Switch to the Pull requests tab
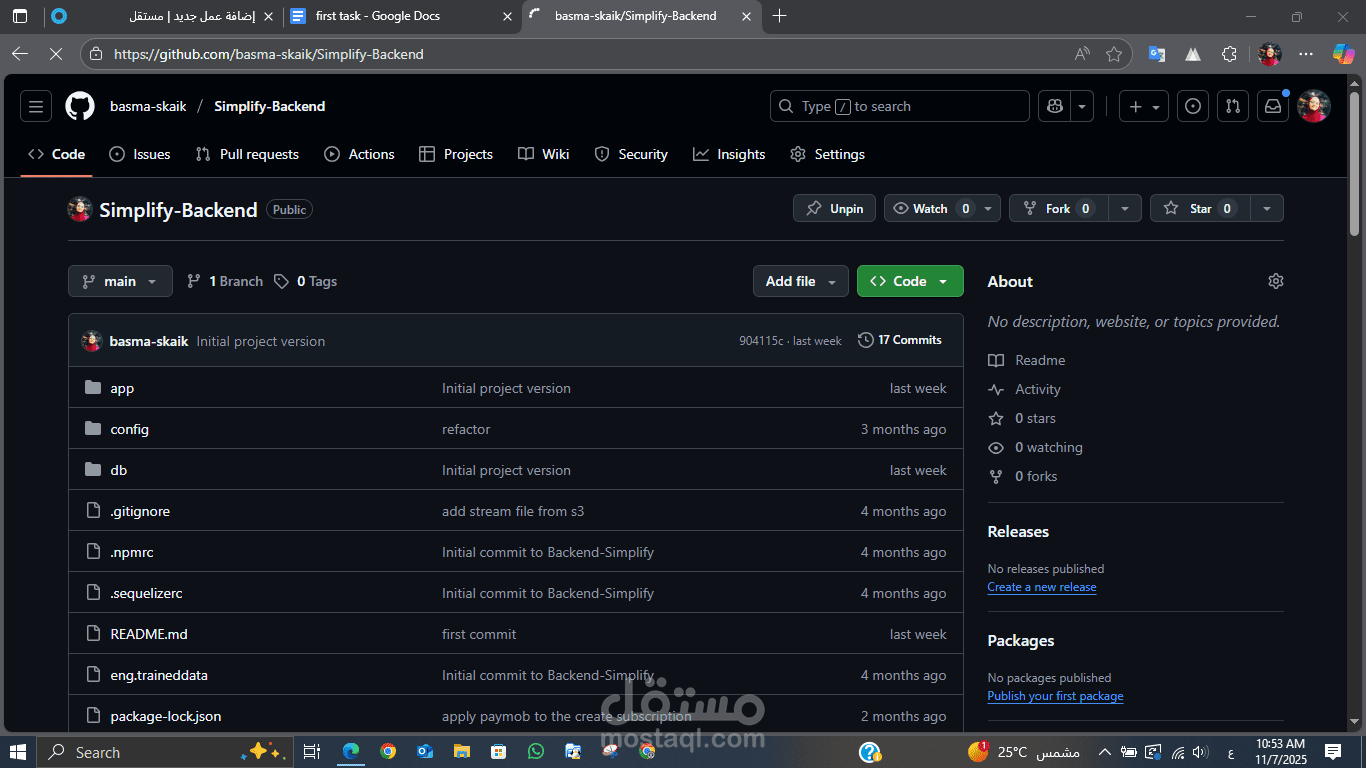 coord(247,154)
